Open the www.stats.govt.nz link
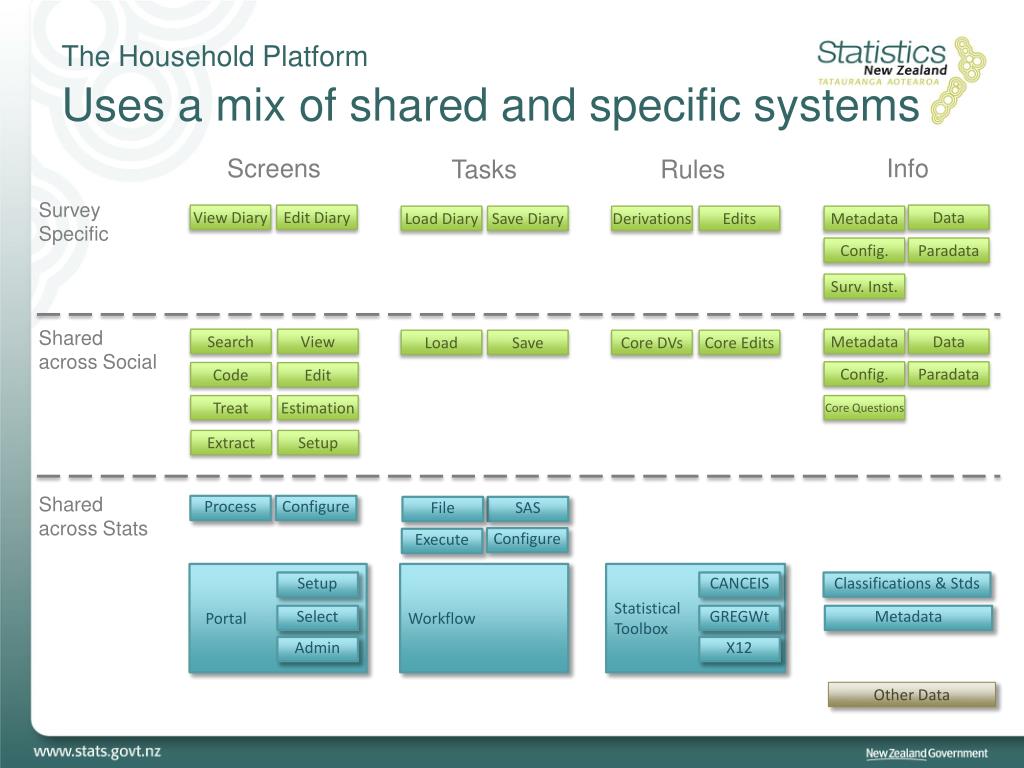1024x768 pixels. pyautogui.click(x=97, y=751)
